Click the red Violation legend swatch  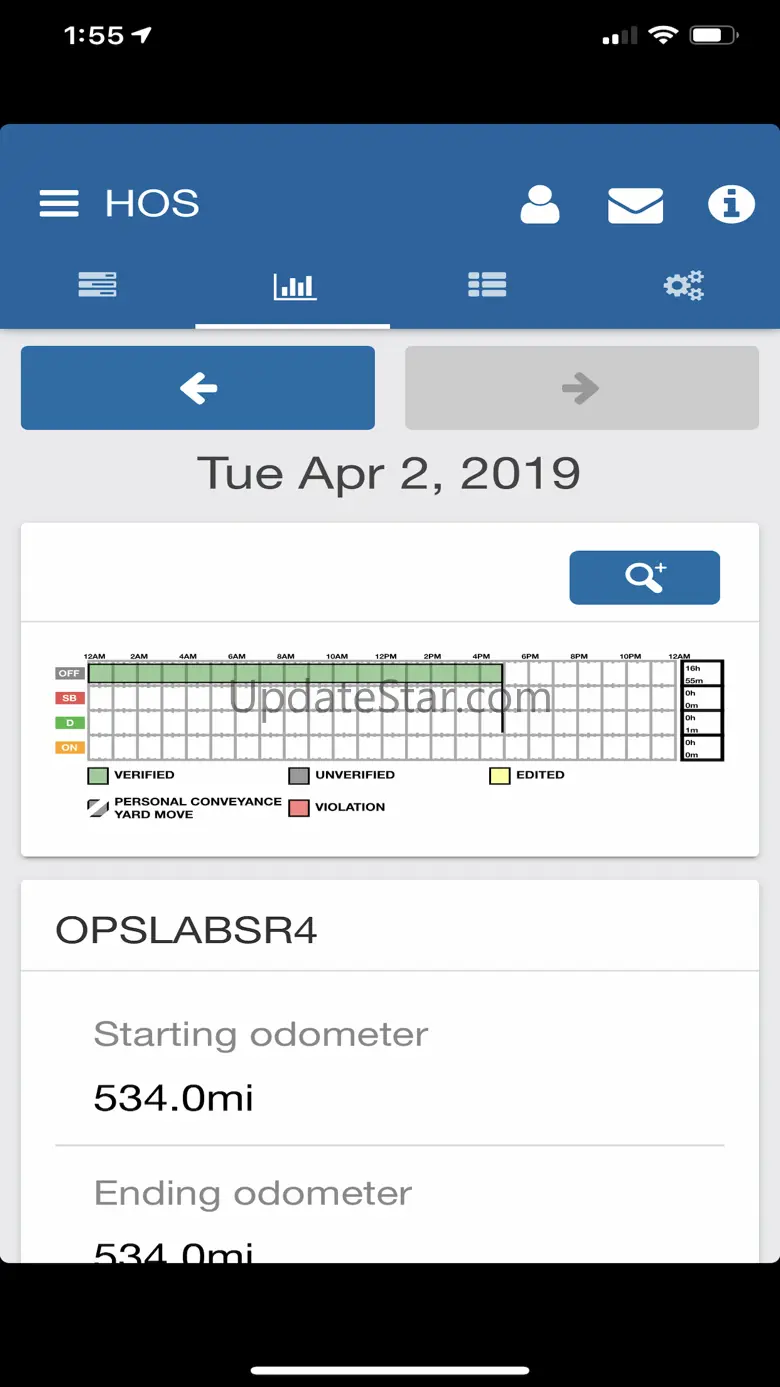[298, 808]
